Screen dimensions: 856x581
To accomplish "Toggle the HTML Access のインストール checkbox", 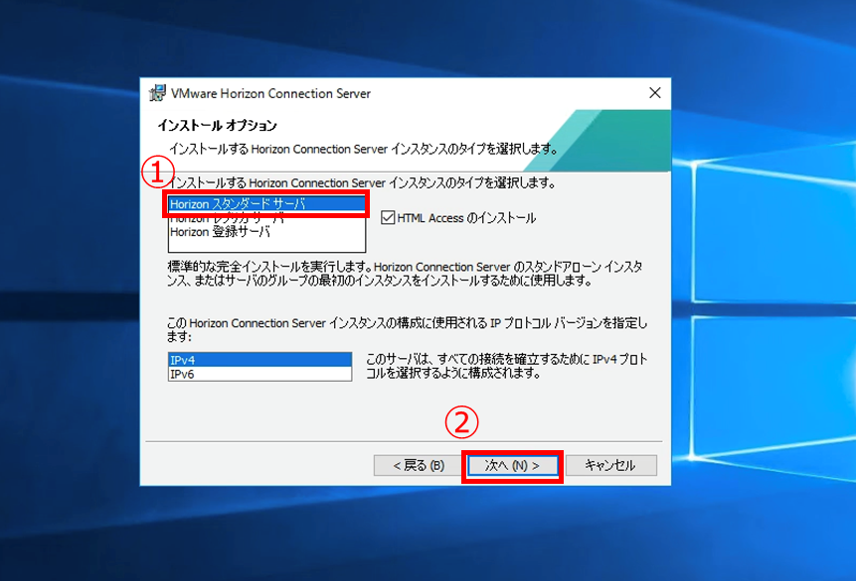I will (x=388, y=218).
